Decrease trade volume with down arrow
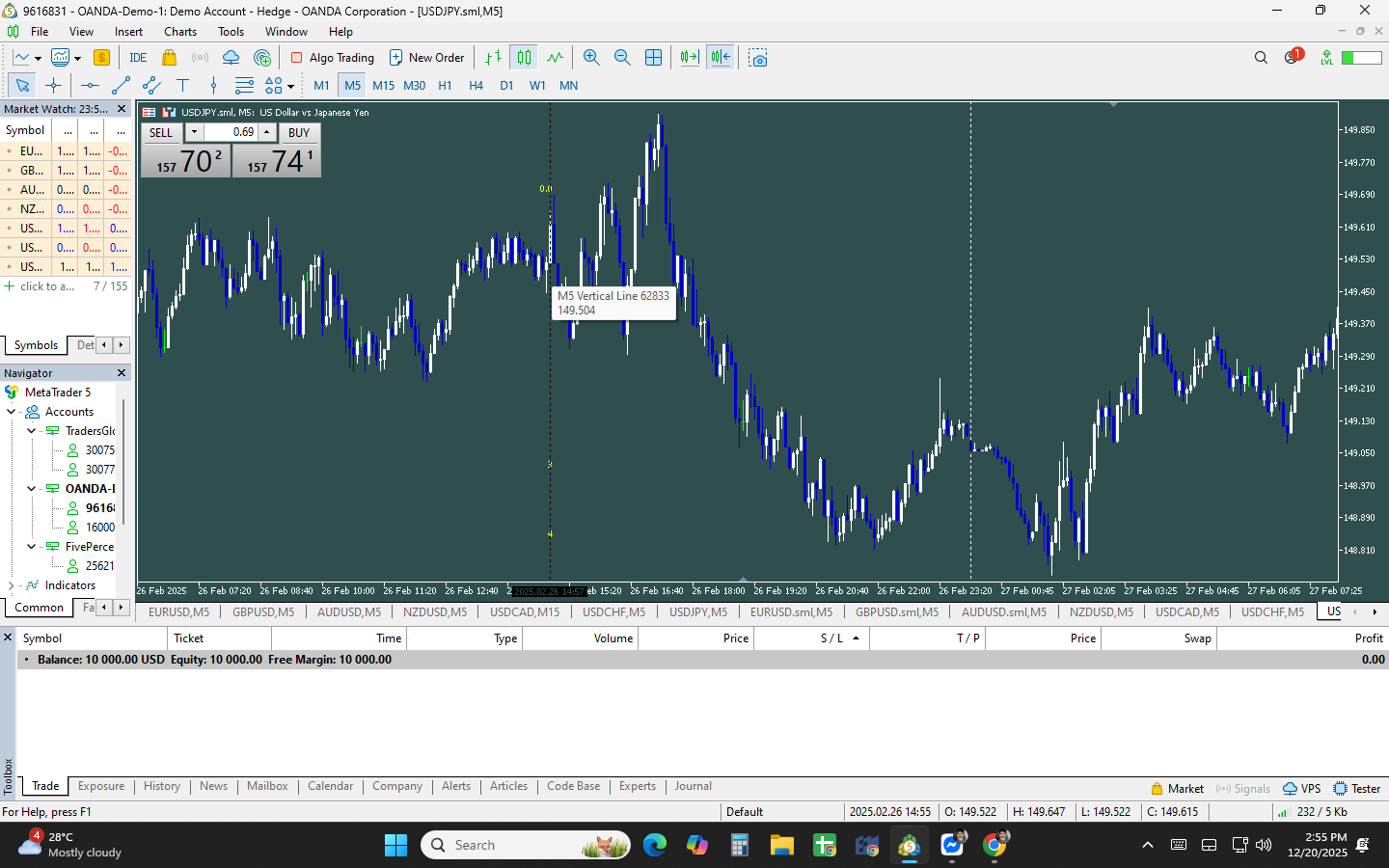Viewport: 1389px width, 868px height. tap(194, 132)
